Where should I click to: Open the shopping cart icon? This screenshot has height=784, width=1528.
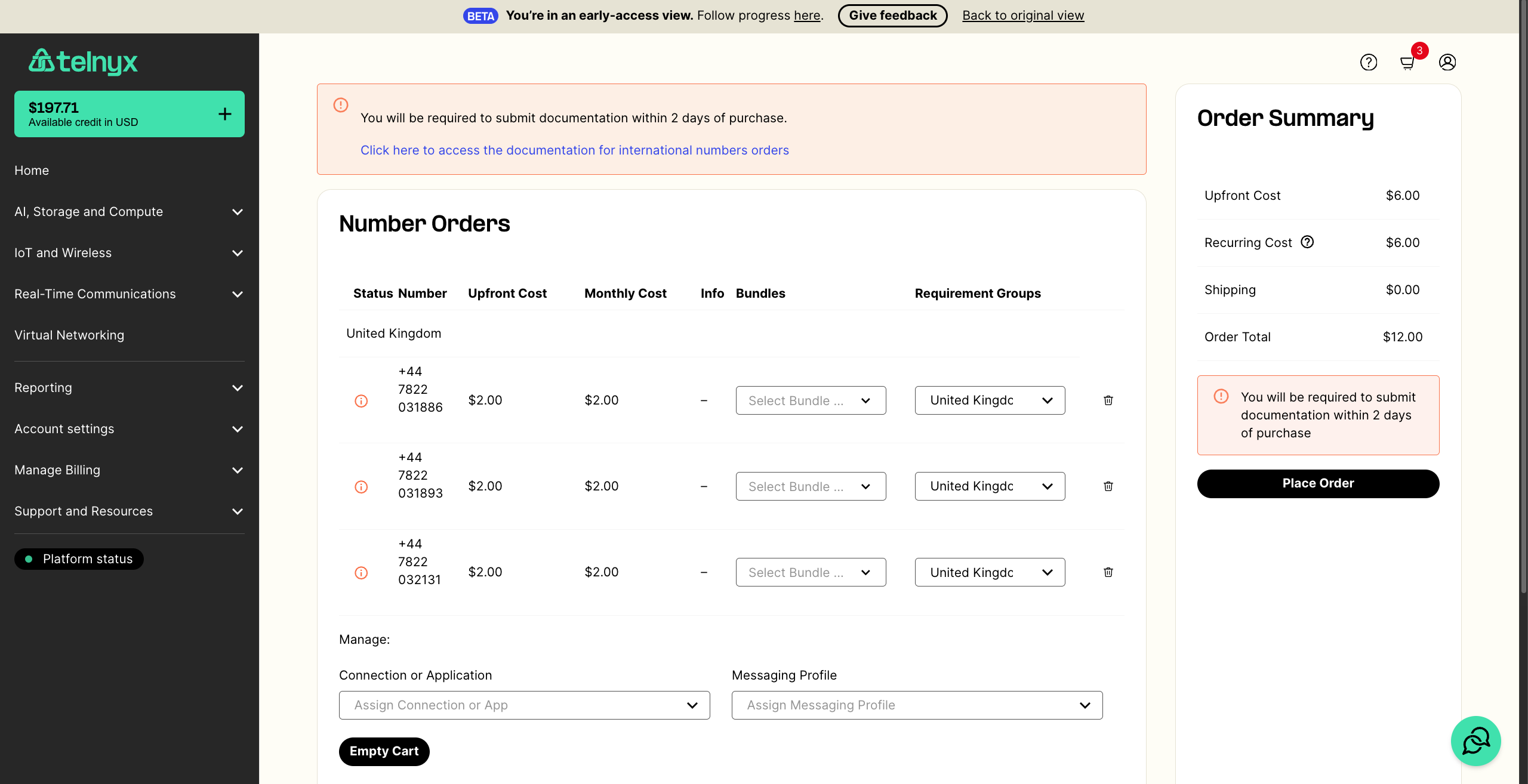(1407, 63)
